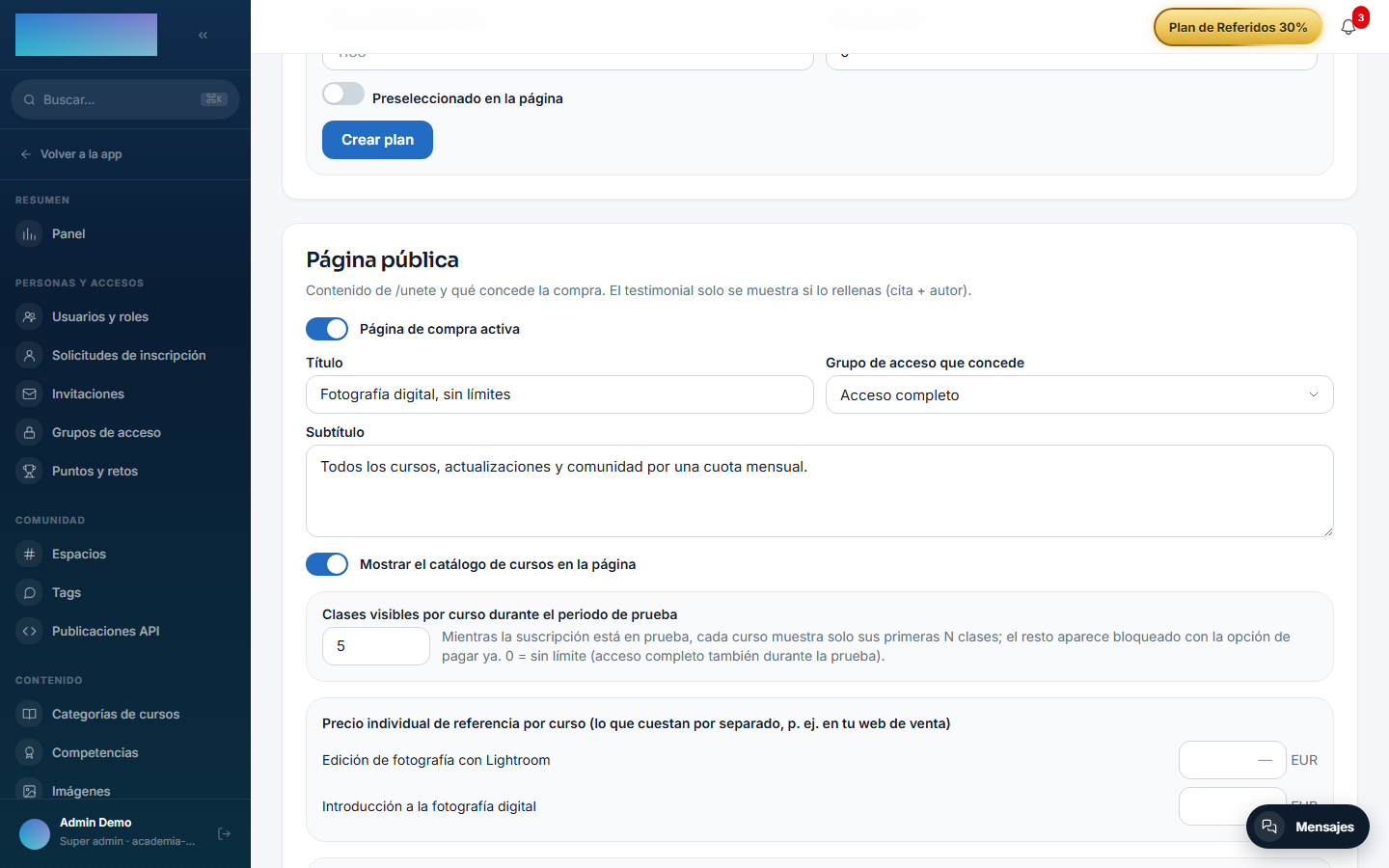Click the Página pública heading
This screenshot has height=868, width=1389.
coord(382,259)
